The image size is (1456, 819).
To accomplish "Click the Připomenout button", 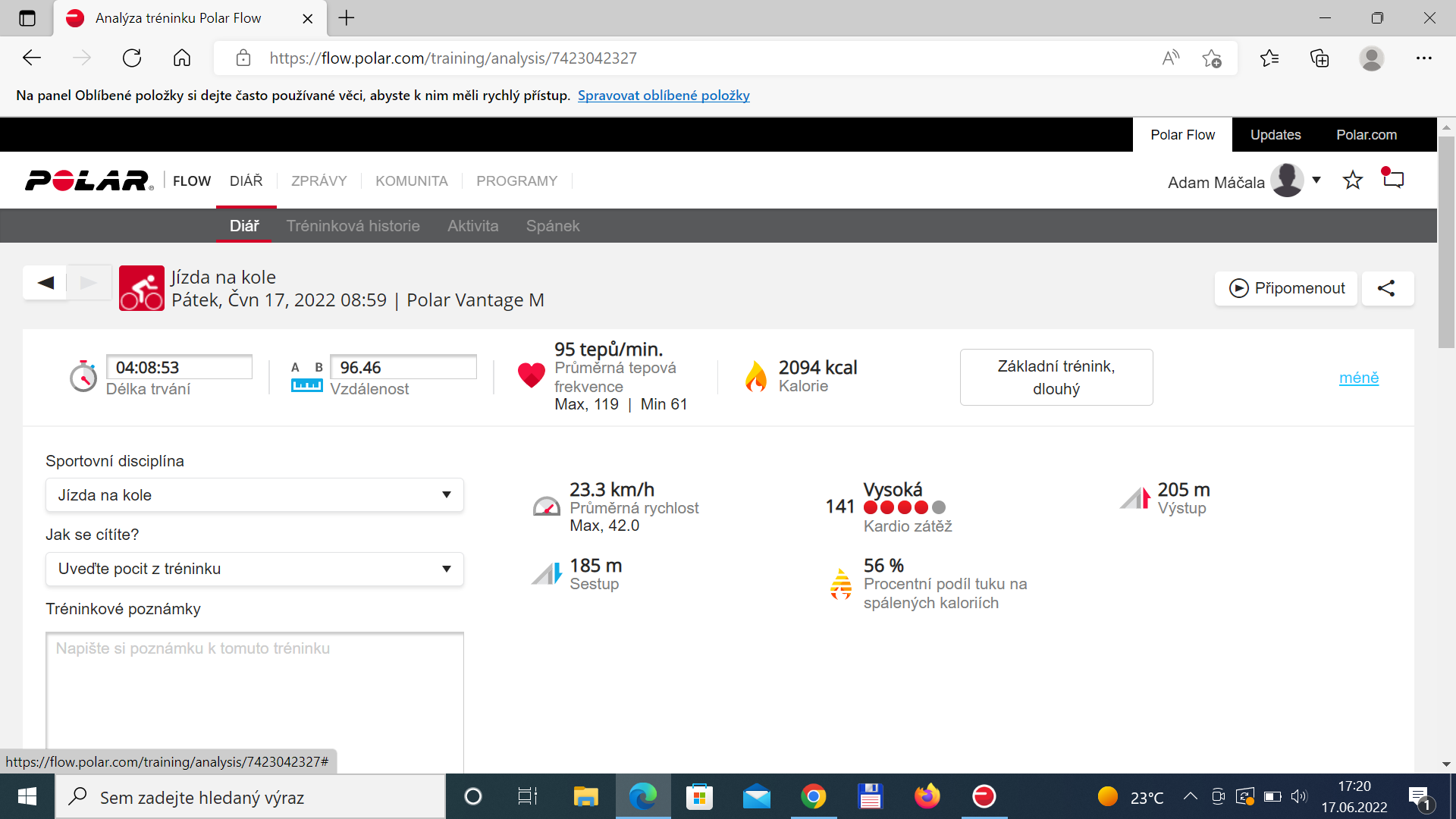I will pyautogui.click(x=1286, y=288).
